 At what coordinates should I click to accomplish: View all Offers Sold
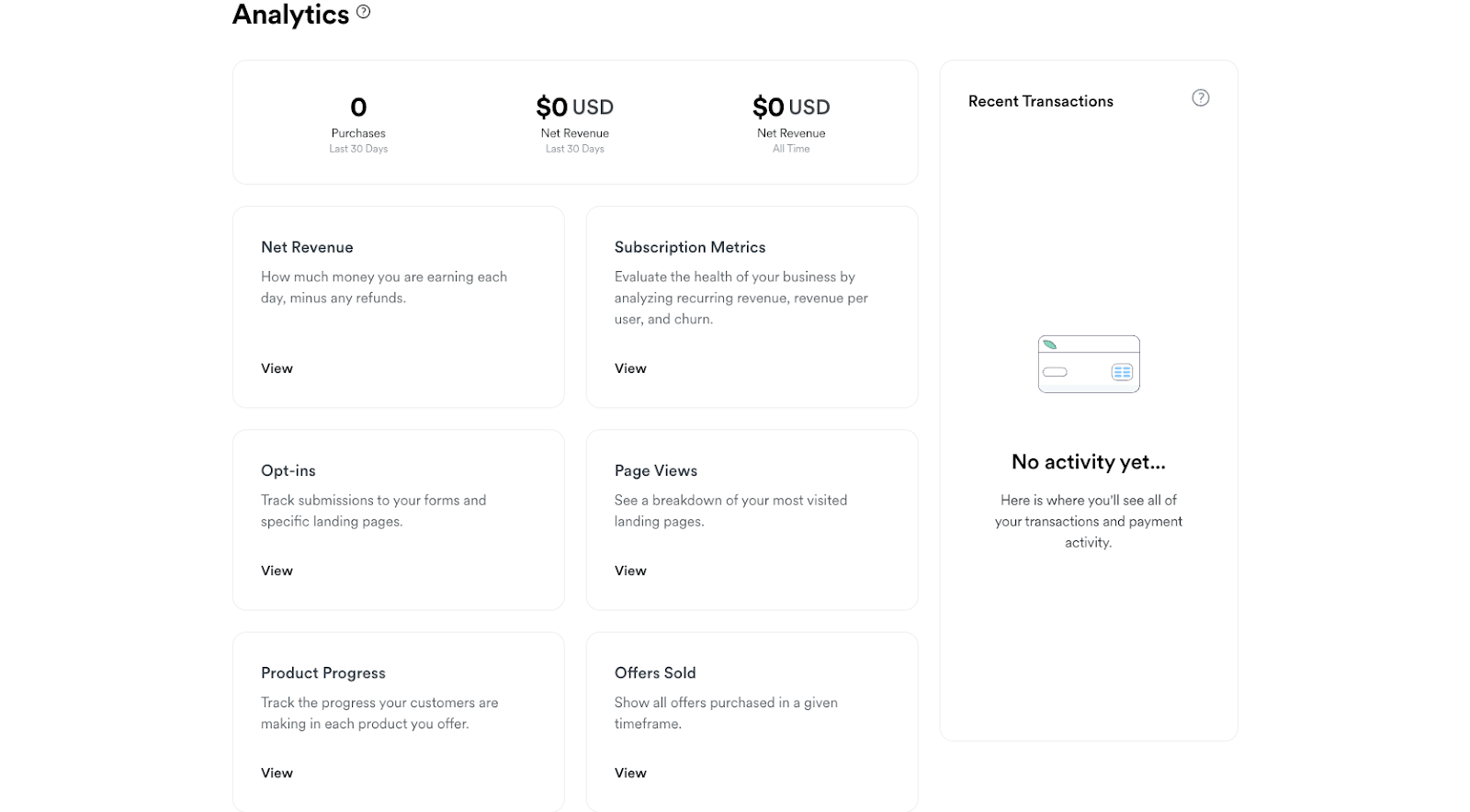click(x=630, y=773)
